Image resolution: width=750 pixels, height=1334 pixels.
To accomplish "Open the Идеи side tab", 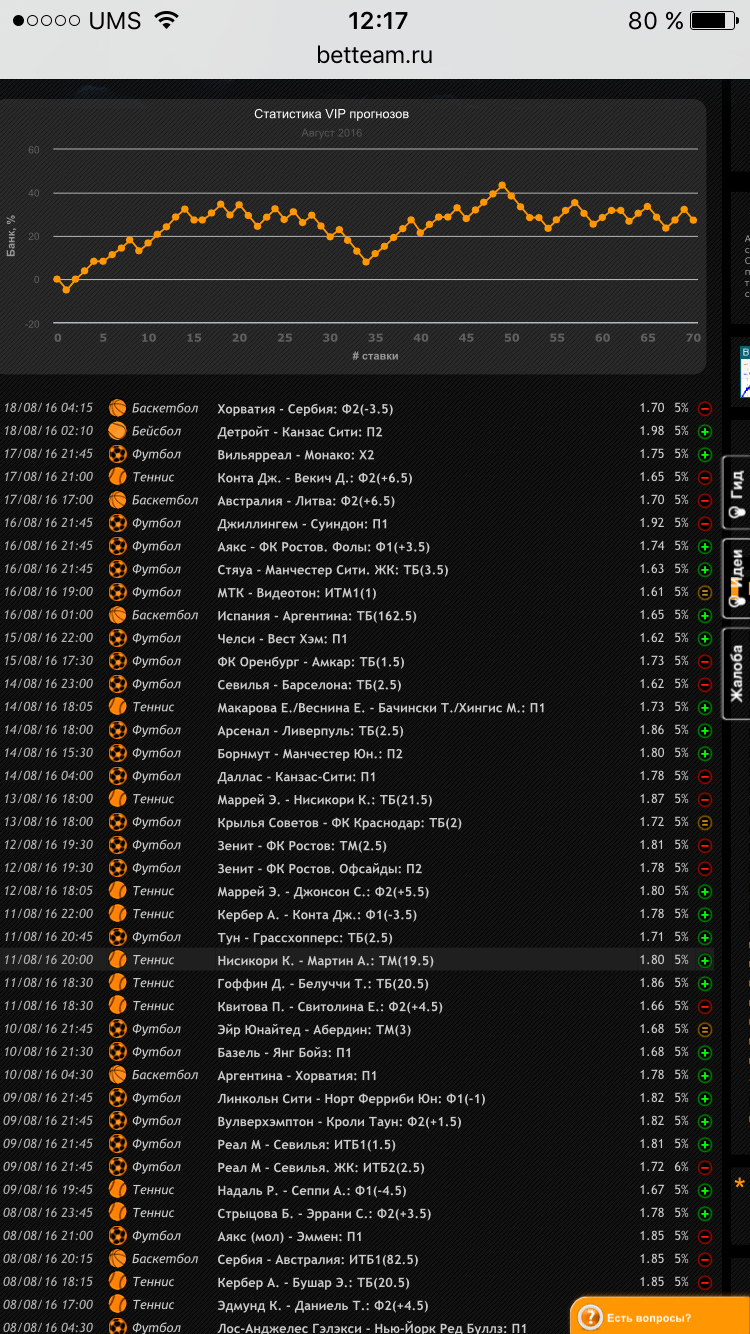I will [x=737, y=578].
